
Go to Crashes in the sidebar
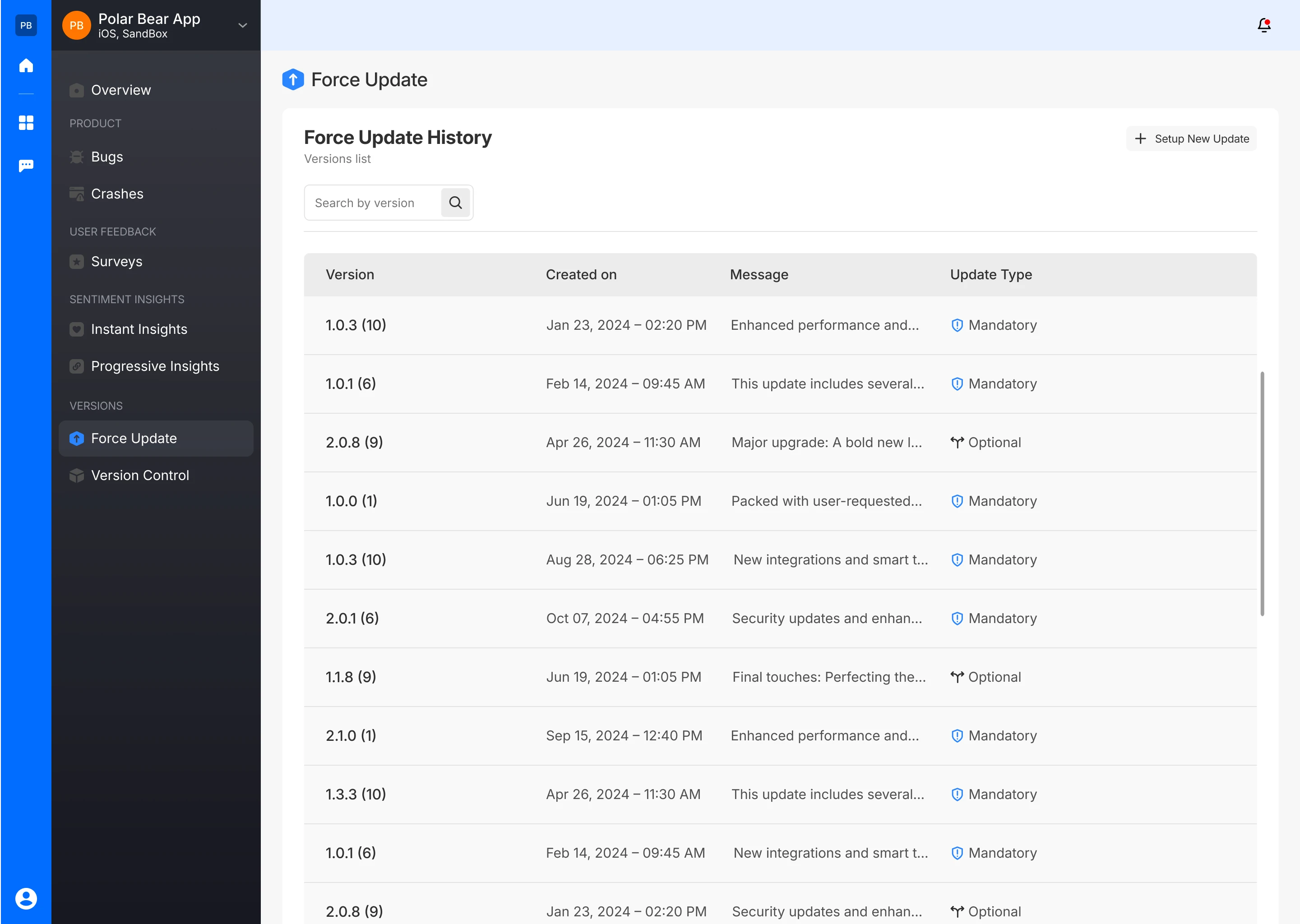117,194
